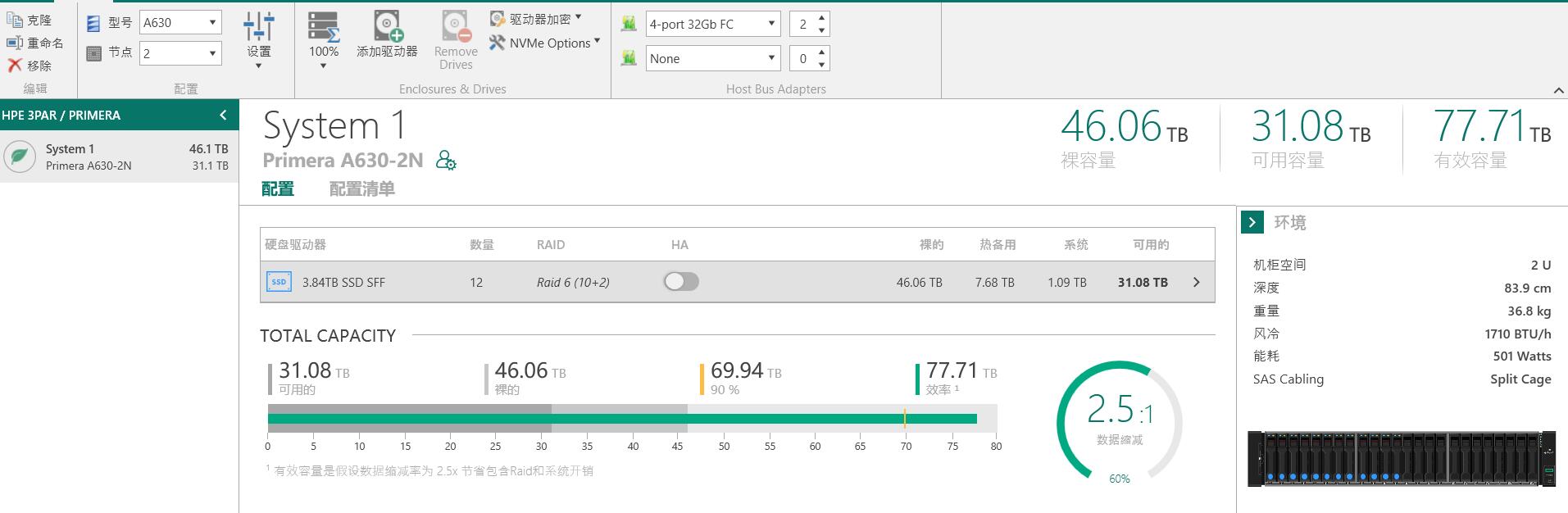Click the RAID column header

point(551,244)
